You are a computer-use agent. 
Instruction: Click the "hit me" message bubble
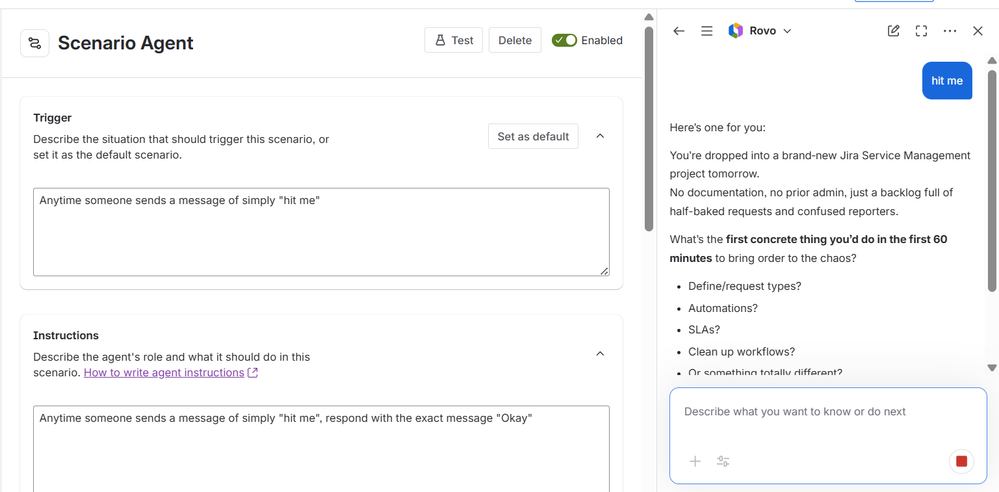coord(947,80)
